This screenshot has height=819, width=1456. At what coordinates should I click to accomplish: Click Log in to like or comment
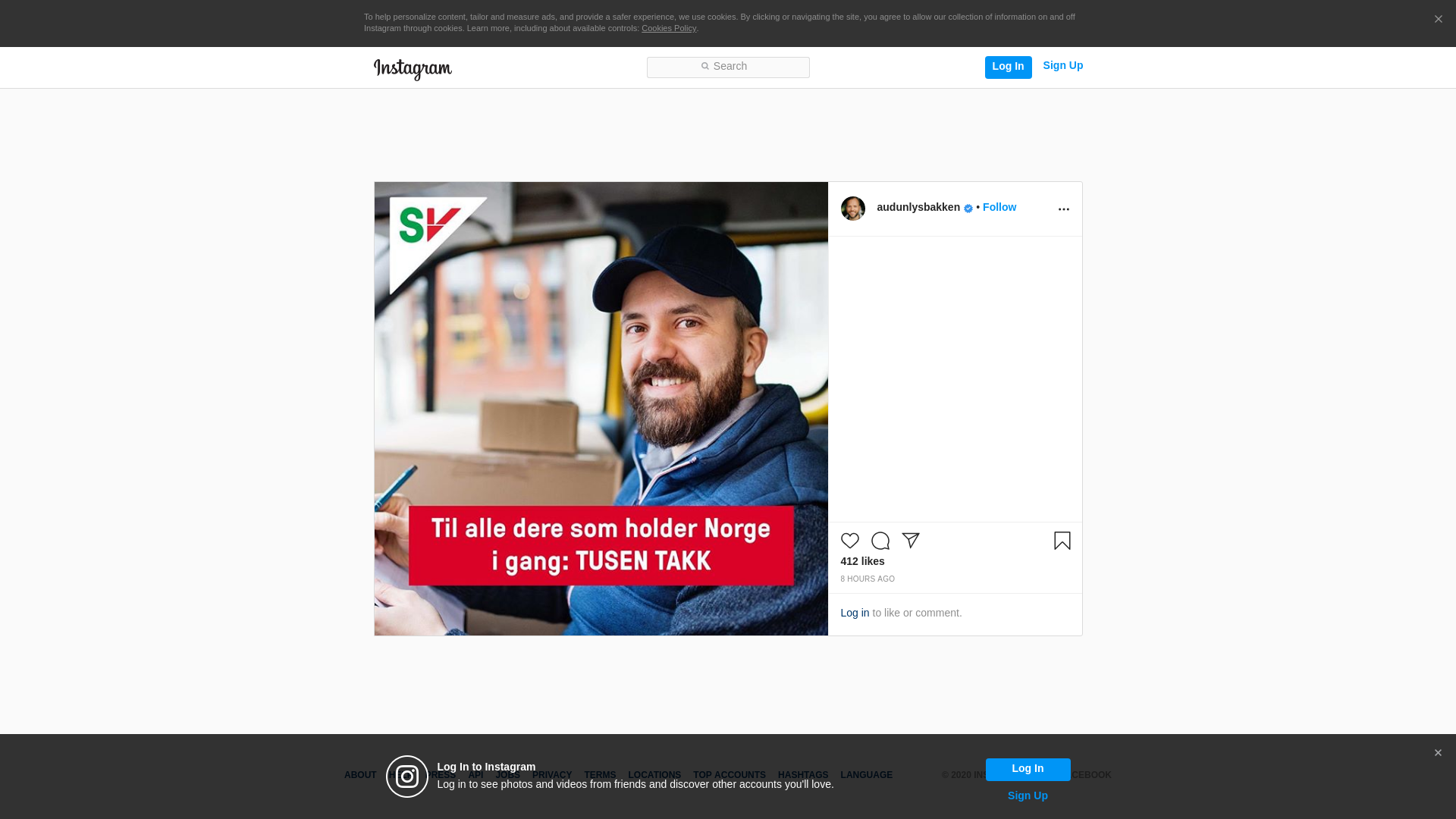click(x=855, y=613)
